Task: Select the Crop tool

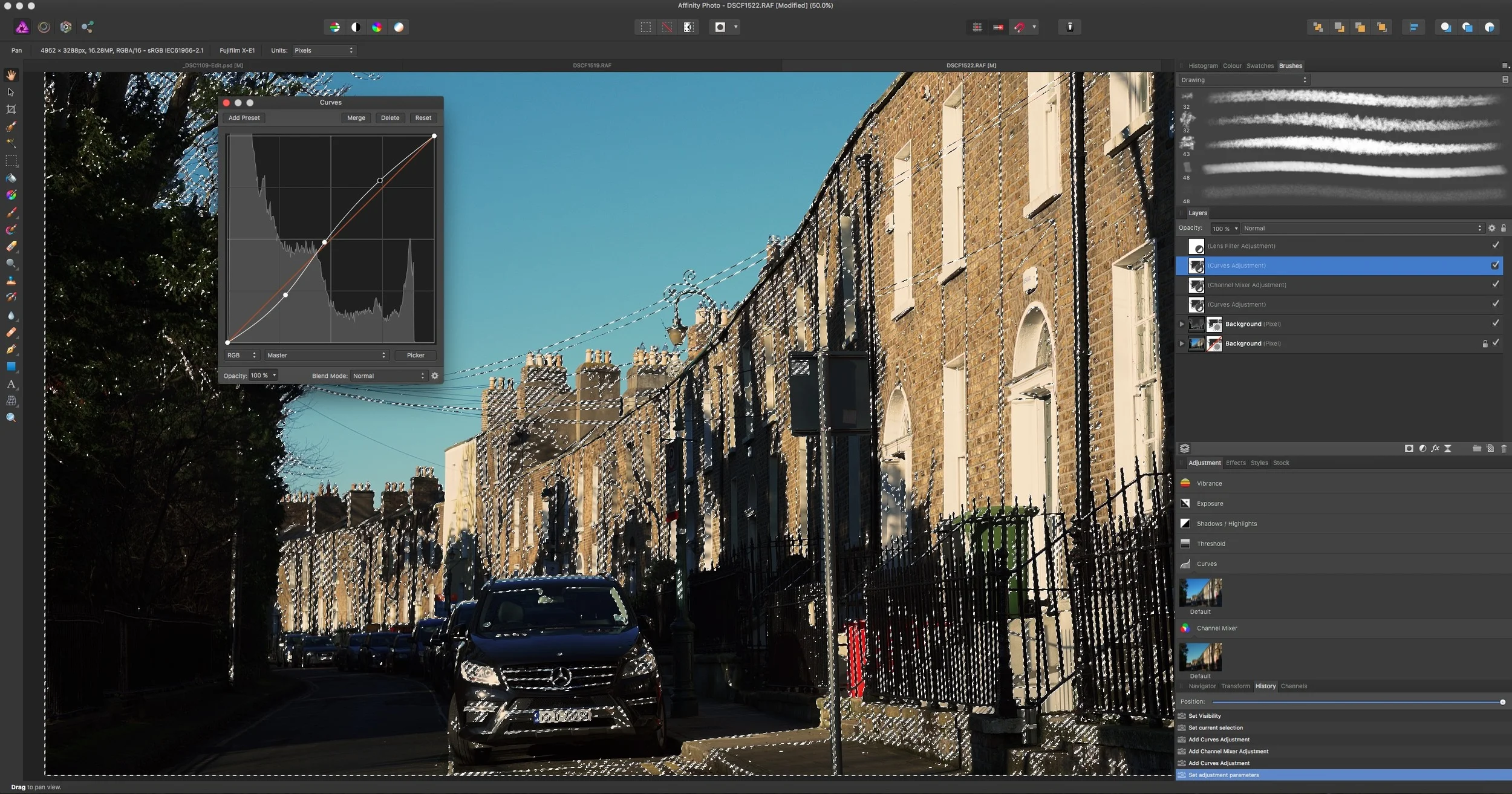Action: tap(11, 109)
